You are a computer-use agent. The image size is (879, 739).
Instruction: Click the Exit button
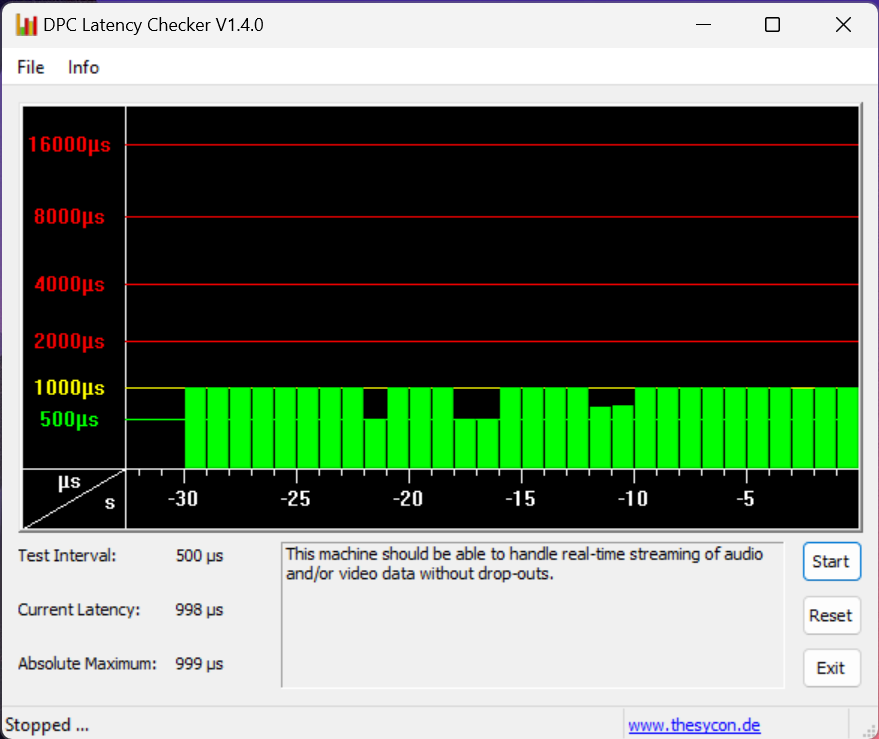pyautogui.click(x=831, y=668)
